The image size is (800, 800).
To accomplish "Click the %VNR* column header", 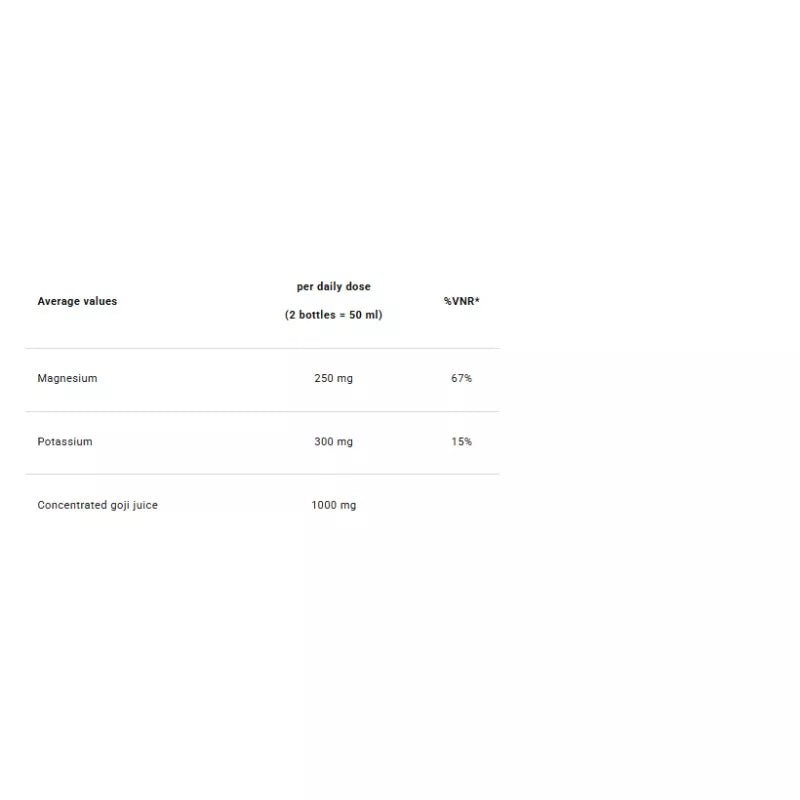I will [461, 301].
